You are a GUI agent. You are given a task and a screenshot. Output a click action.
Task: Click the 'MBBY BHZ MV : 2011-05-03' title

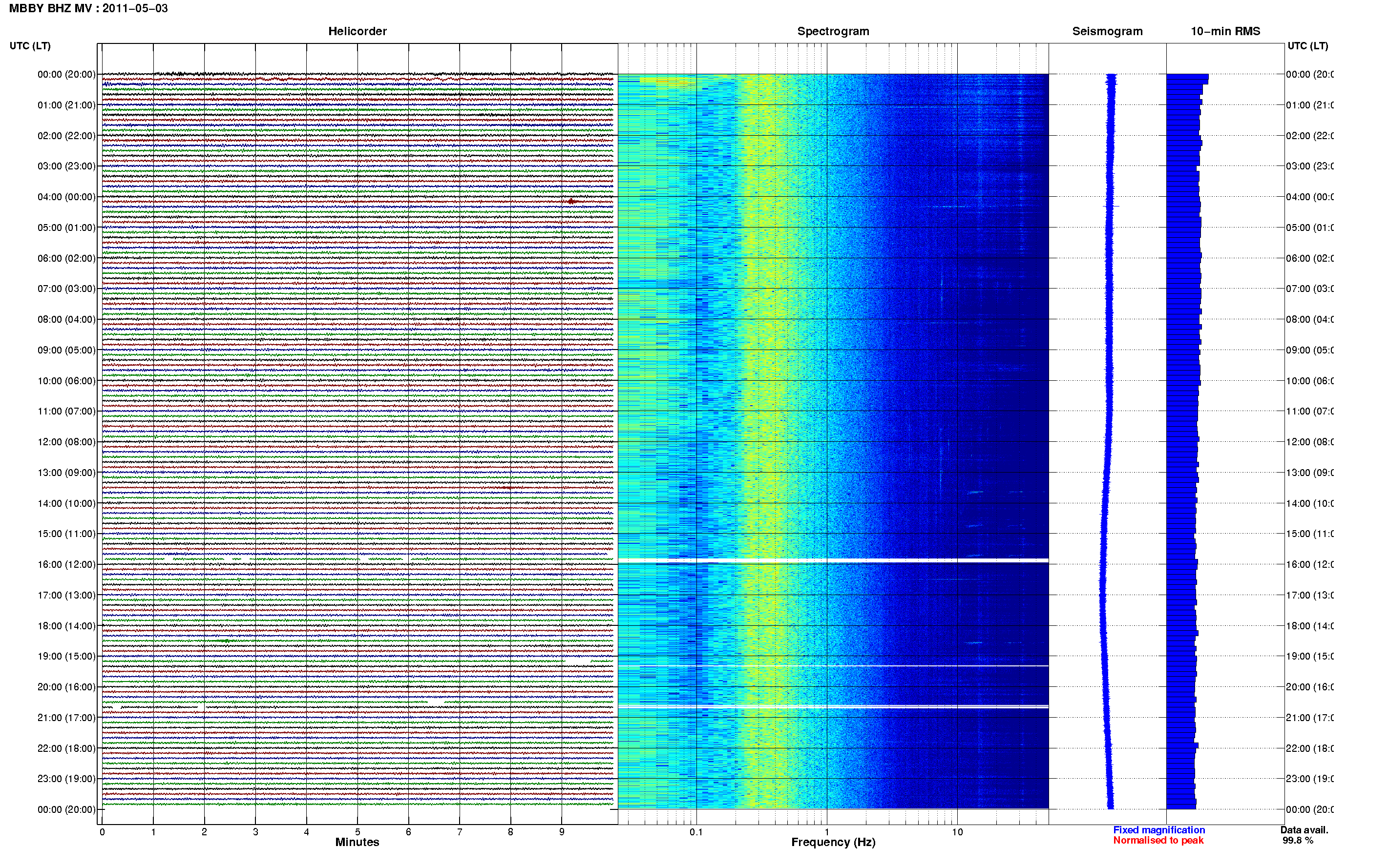click(x=88, y=9)
